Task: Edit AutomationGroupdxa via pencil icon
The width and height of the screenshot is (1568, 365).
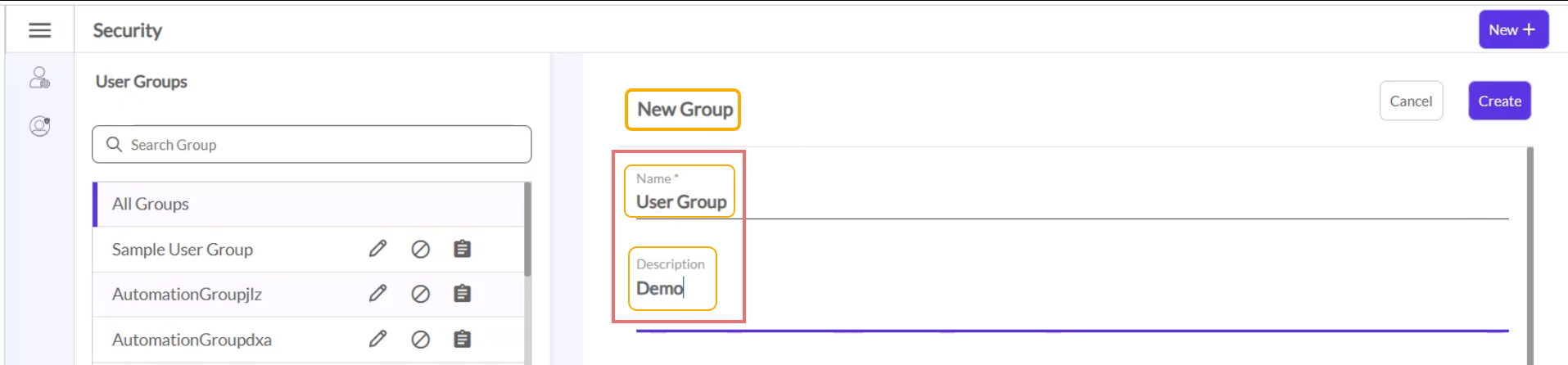Action: click(x=377, y=339)
